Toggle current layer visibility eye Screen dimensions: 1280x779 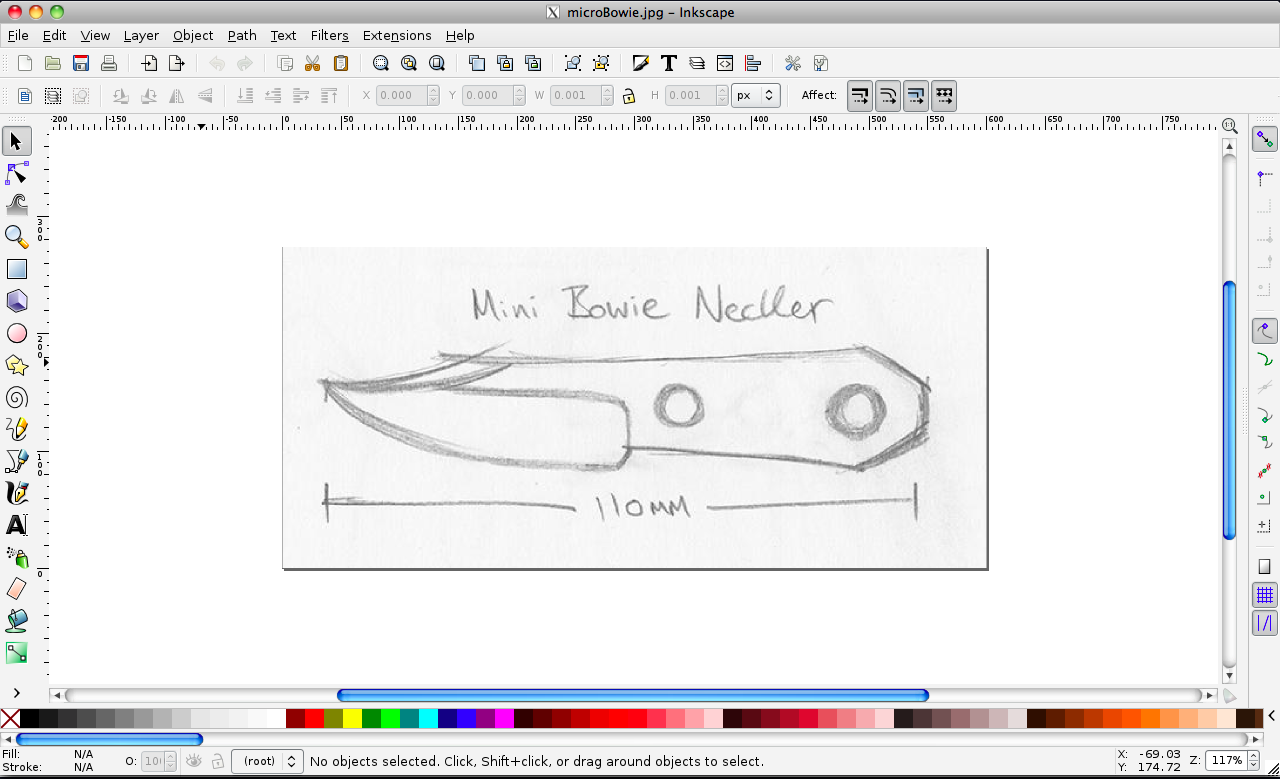point(194,761)
